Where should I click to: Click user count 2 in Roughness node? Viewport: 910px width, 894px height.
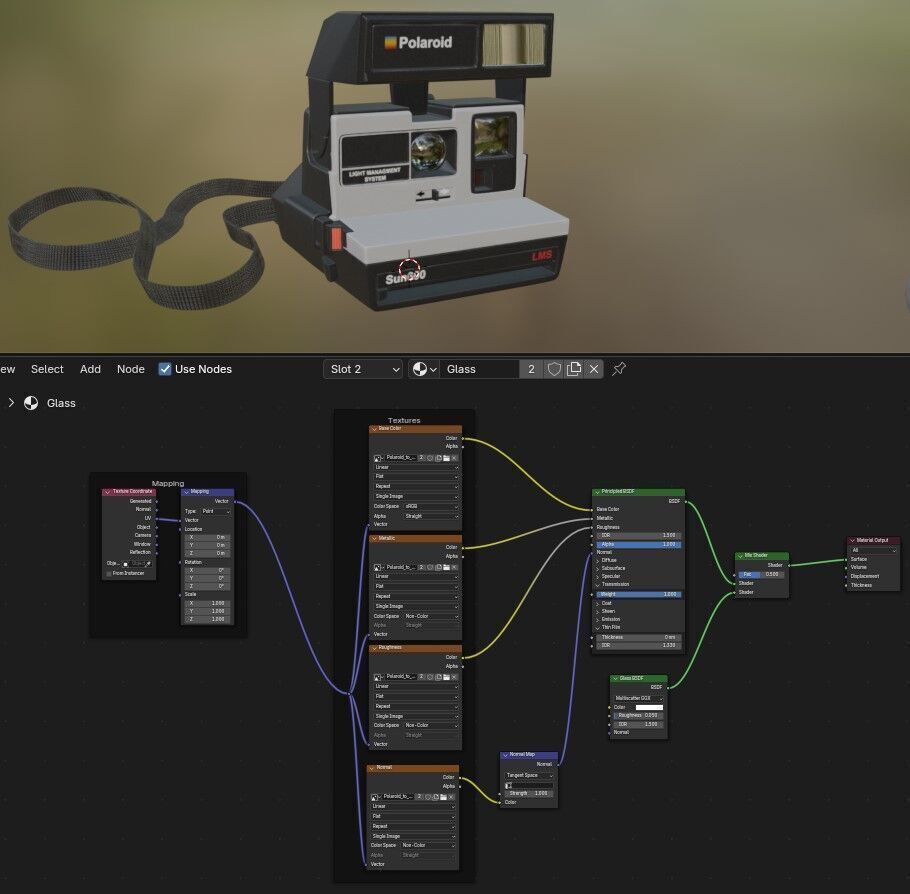pos(422,677)
